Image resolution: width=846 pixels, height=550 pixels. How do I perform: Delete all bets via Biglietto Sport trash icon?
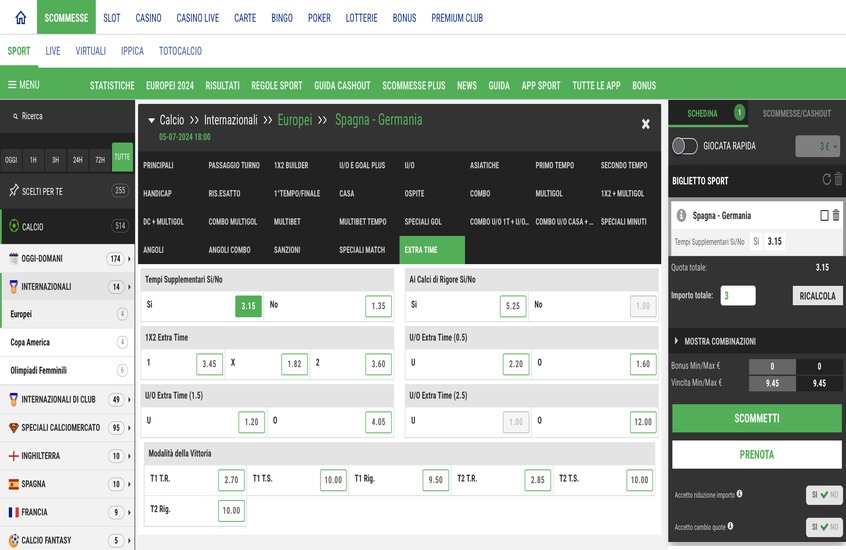click(x=838, y=180)
